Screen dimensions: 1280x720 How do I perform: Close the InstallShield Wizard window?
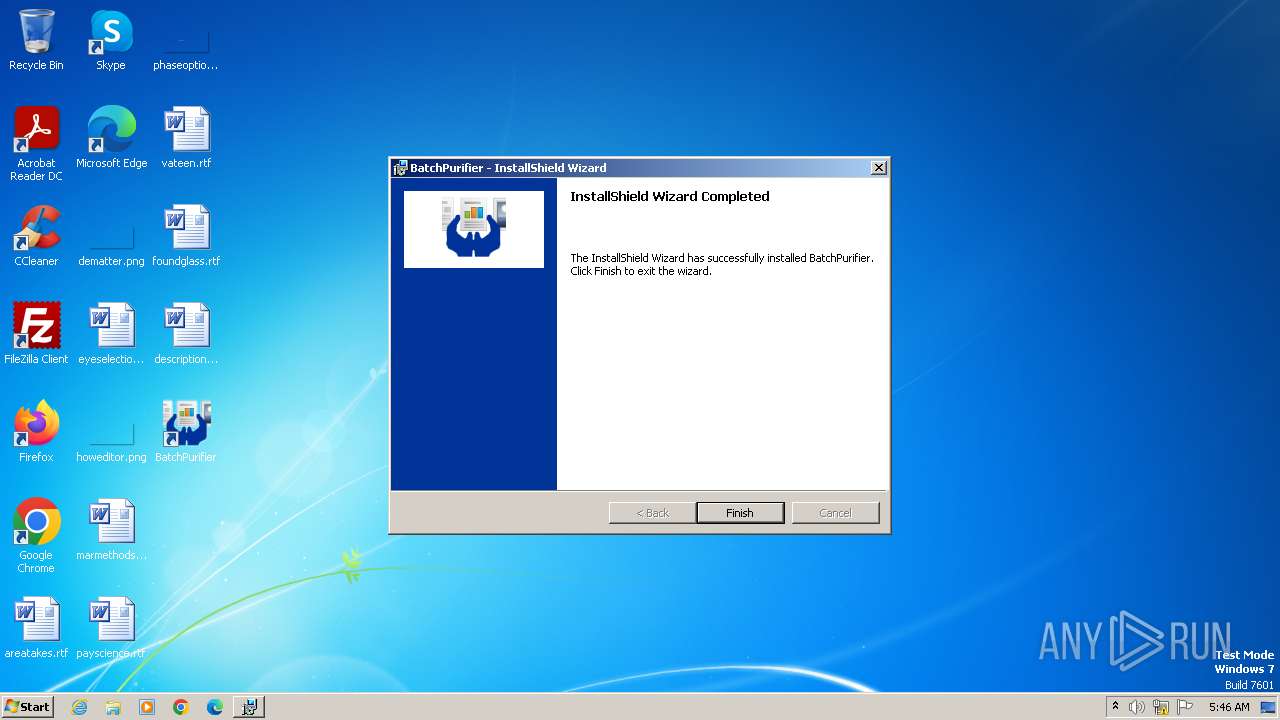tap(878, 168)
